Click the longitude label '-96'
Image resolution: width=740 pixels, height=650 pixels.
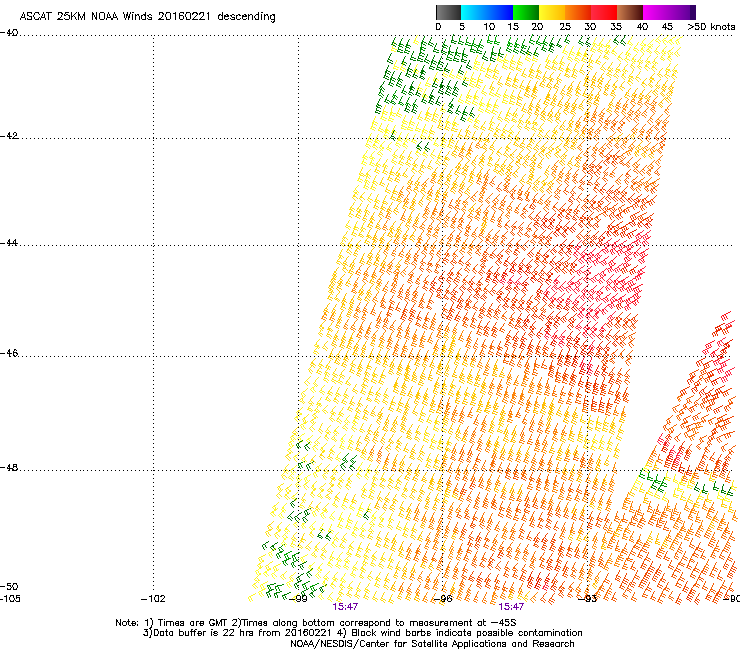point(443,599)
